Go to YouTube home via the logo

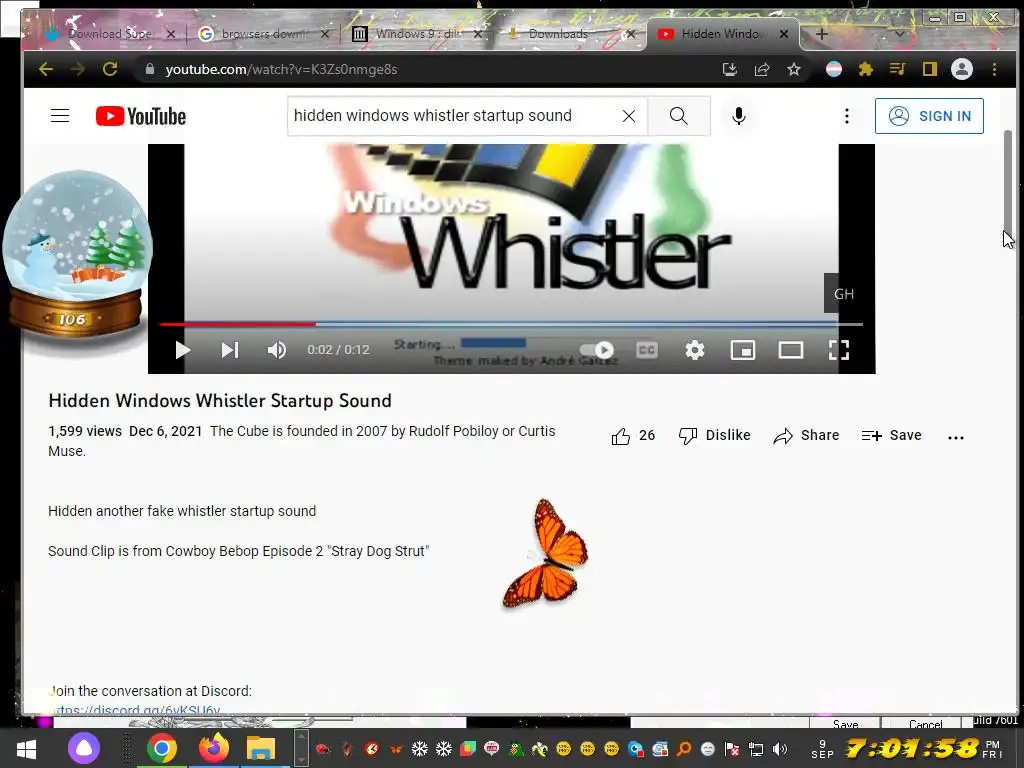(140, 116)
